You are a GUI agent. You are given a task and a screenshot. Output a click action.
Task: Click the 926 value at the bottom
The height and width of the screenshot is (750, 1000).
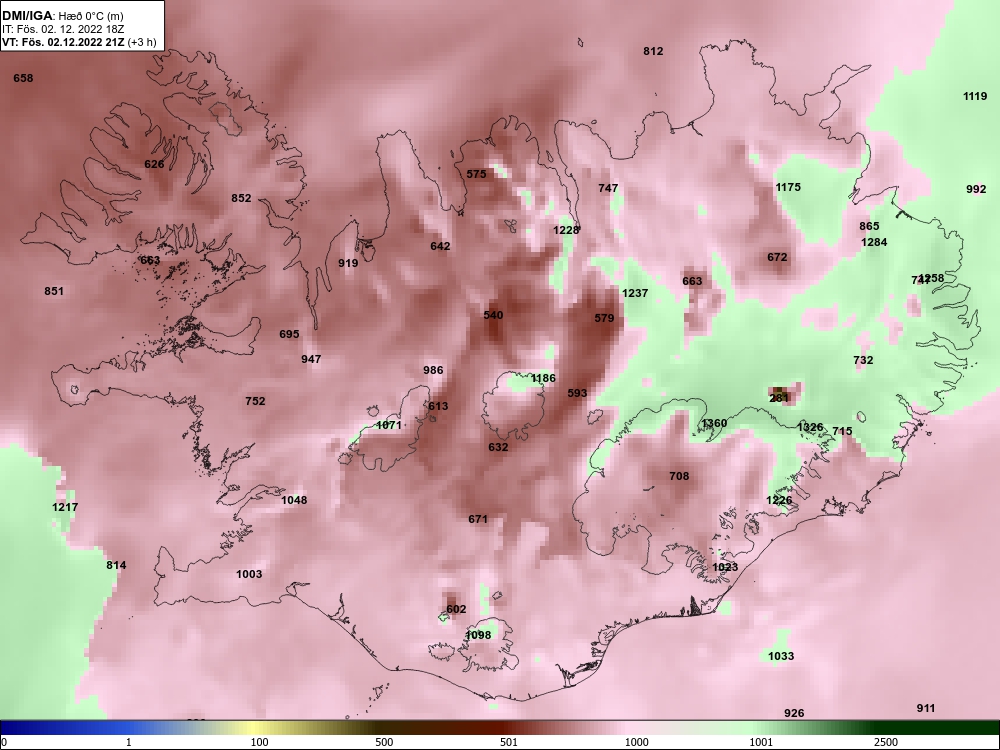[794, 714]
